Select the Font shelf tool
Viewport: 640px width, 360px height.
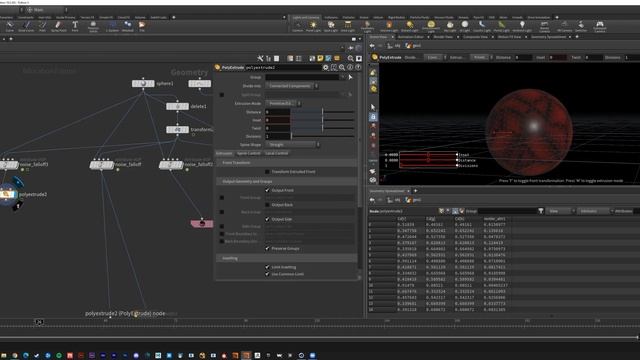click(x=75, y=27)
